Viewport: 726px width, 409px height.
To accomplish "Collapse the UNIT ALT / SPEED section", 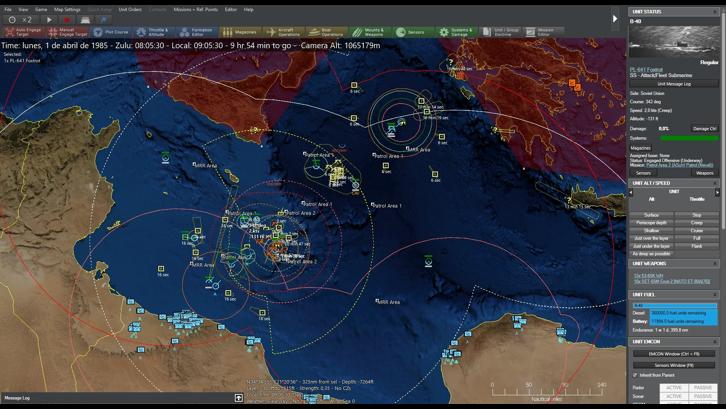I will (715, 183).
